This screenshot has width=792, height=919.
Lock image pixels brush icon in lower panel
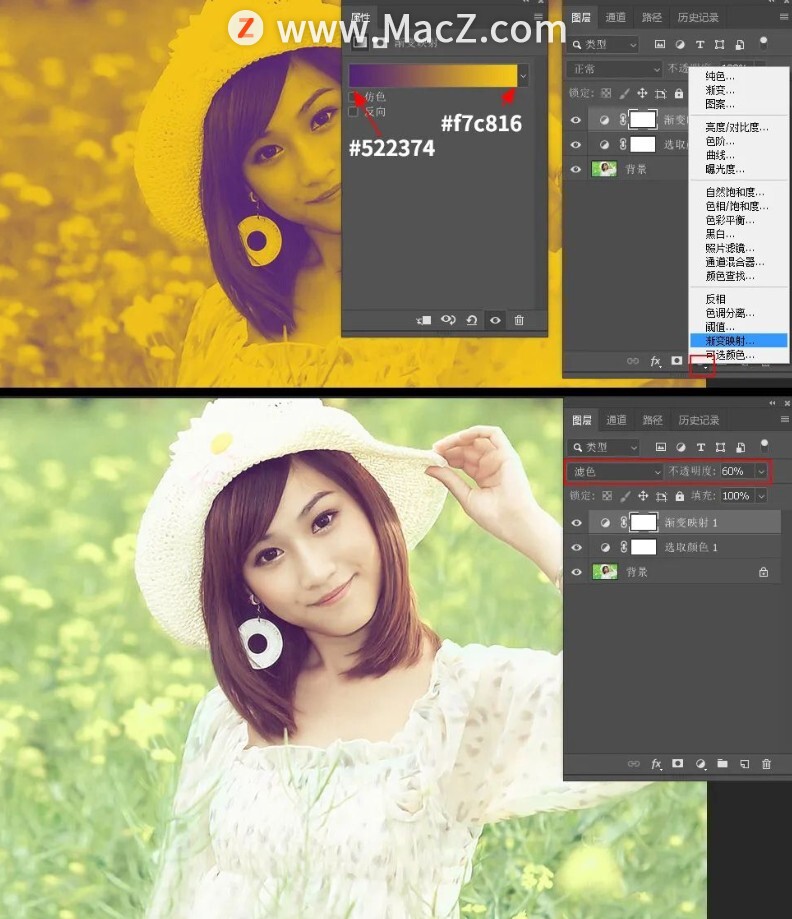coord(626,496)
